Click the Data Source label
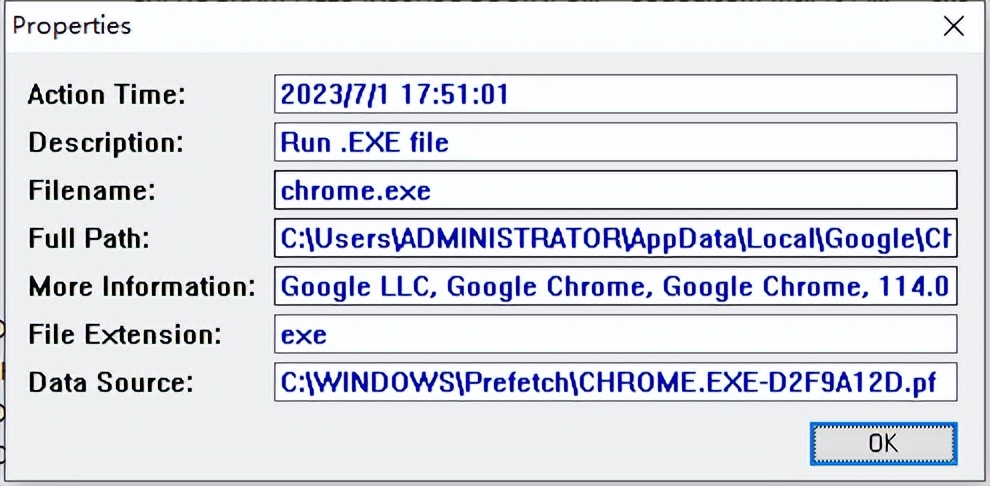990x486 pixels. 110,383
